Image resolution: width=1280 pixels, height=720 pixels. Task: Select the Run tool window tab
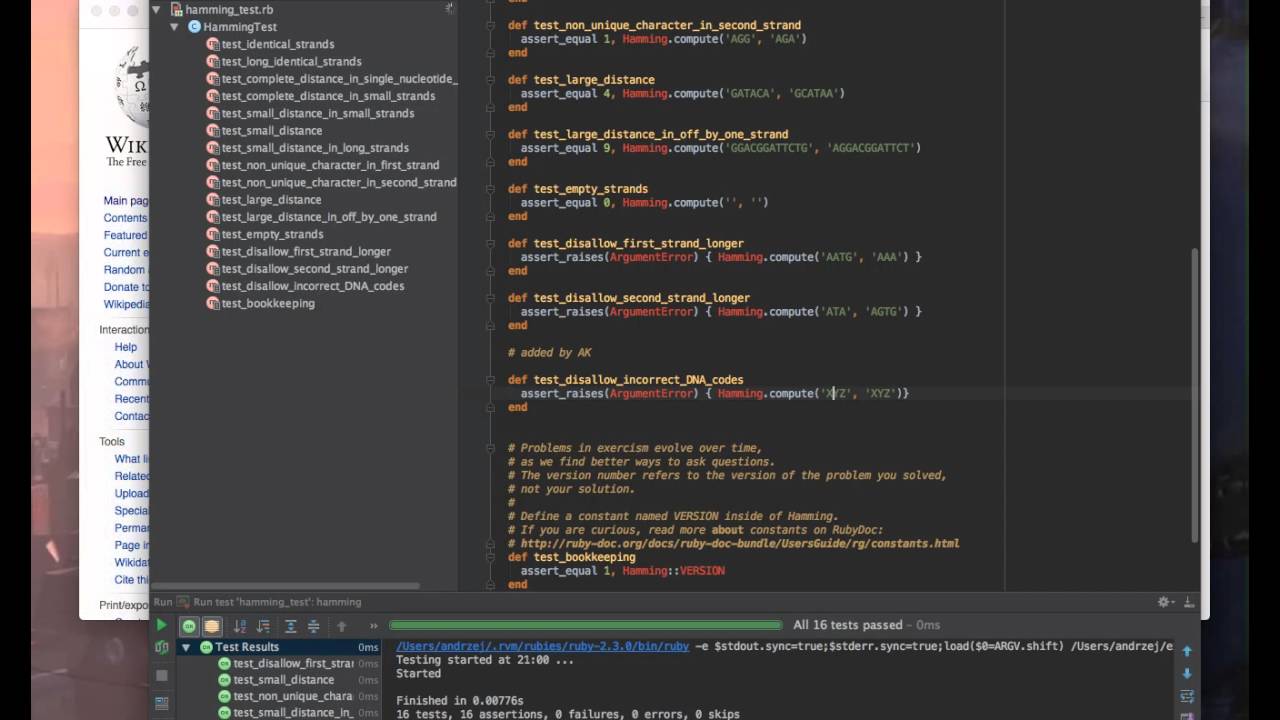(163, 602)
